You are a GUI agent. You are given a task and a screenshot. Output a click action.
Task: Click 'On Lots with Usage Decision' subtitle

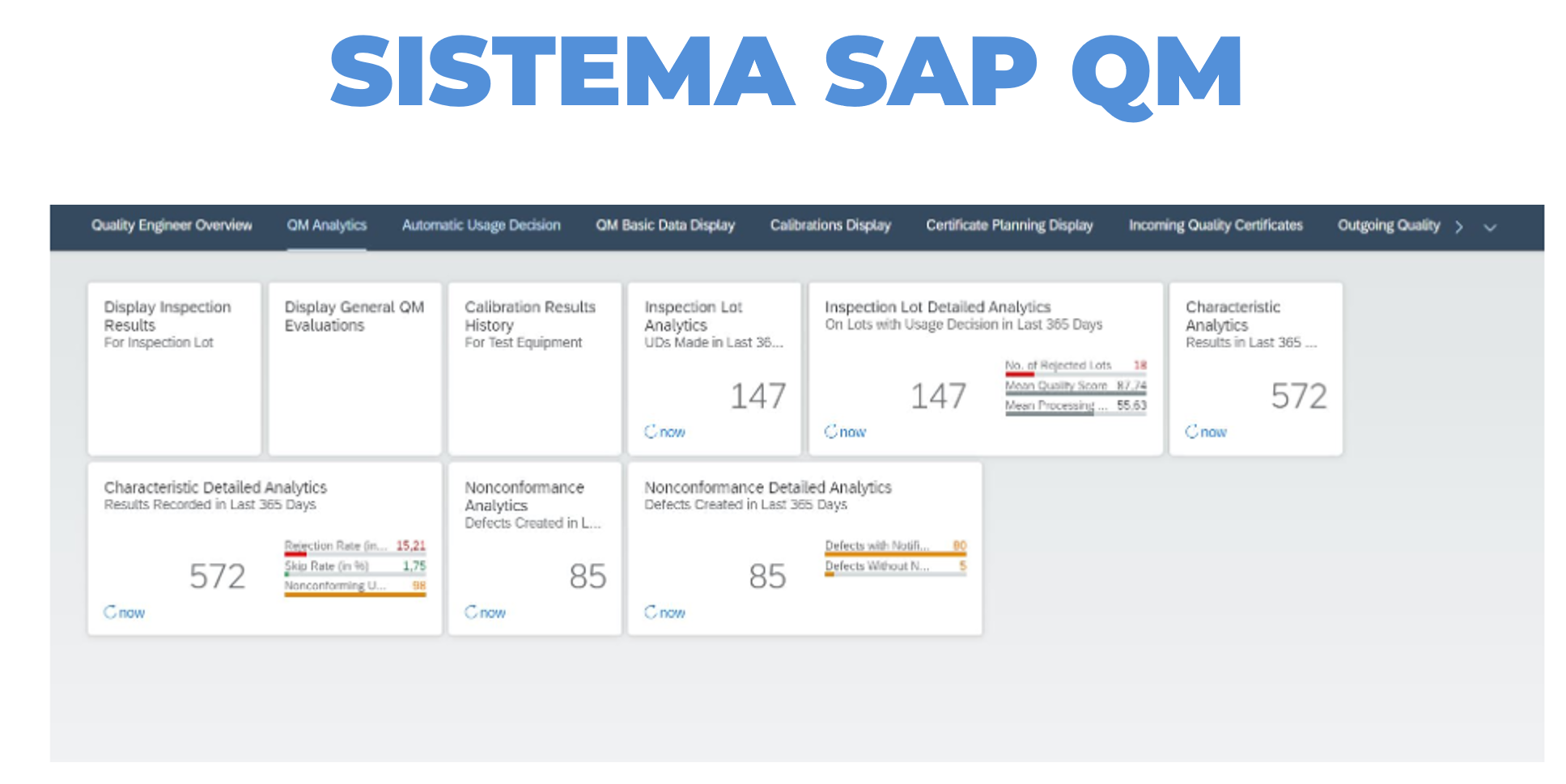pyautogui.click(x=963, y=324)
